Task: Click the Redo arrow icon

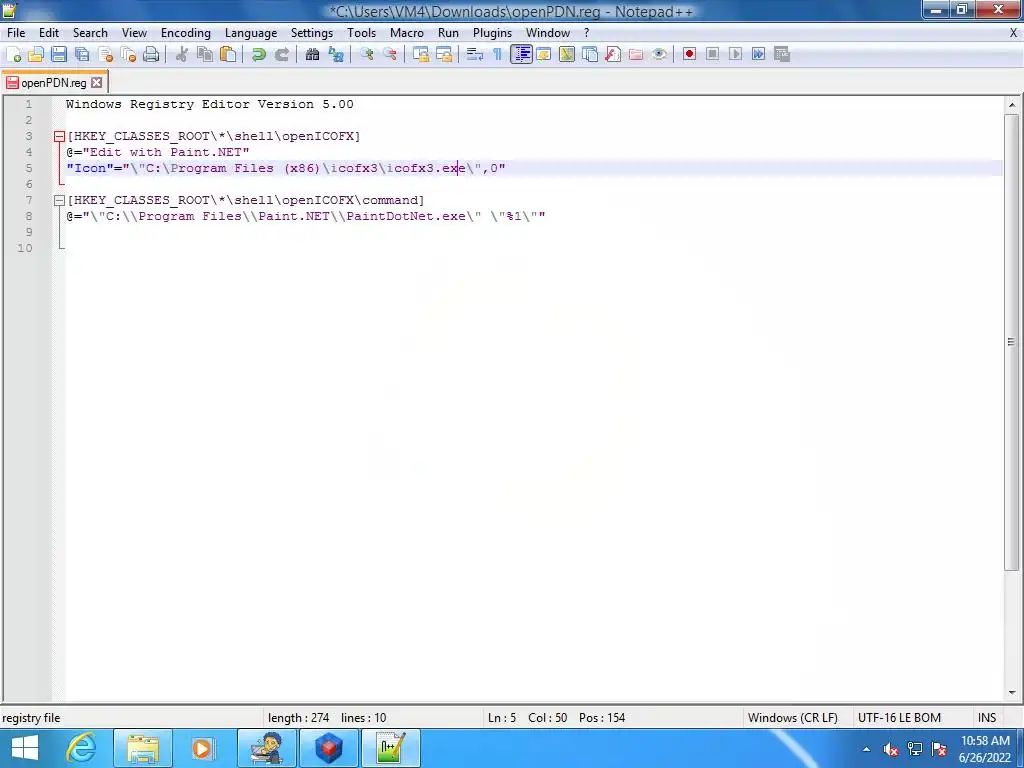Action: (281, 54)
